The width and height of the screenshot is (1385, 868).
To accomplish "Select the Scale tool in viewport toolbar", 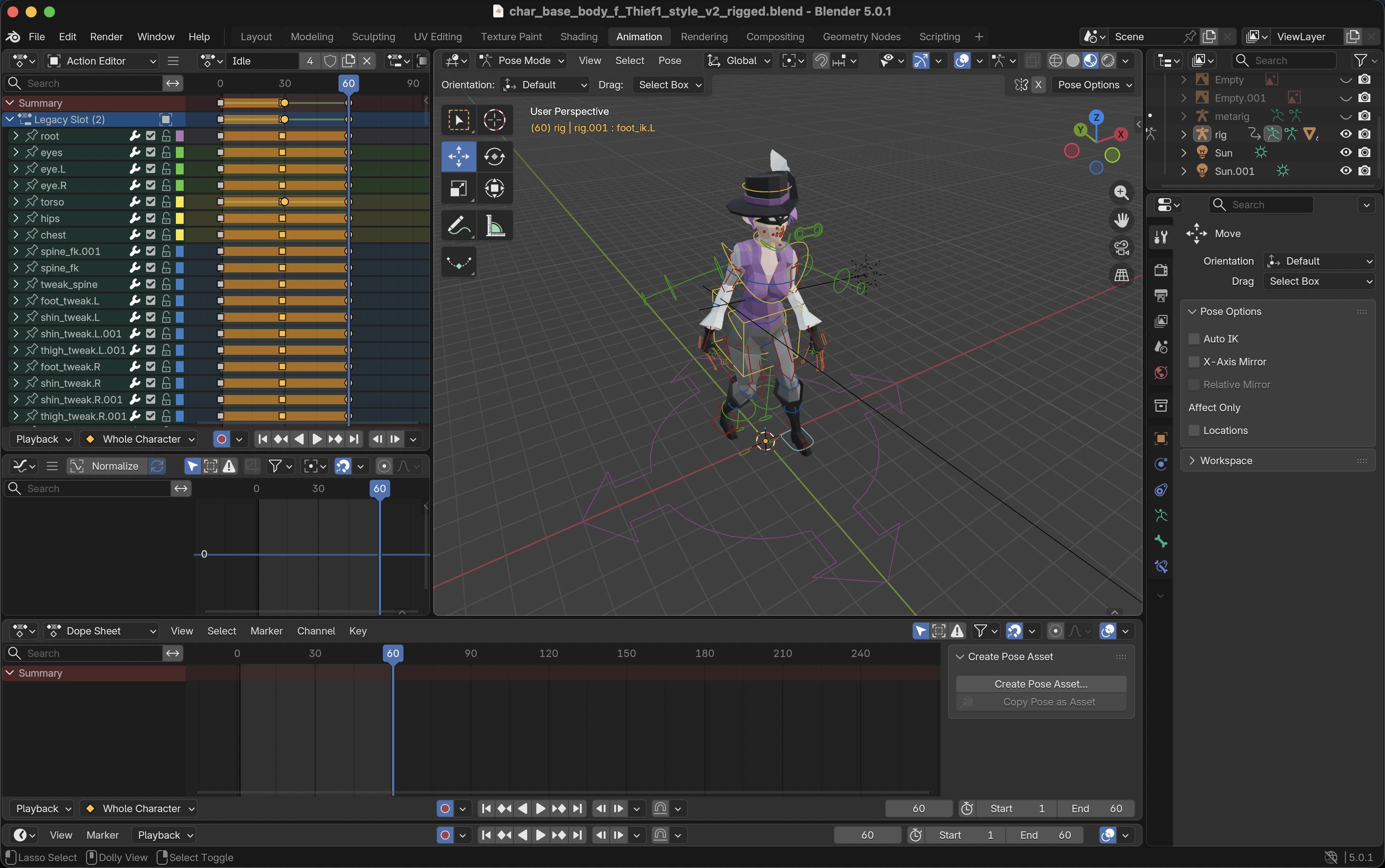I will pyautogui.click(x=458, y=188).
